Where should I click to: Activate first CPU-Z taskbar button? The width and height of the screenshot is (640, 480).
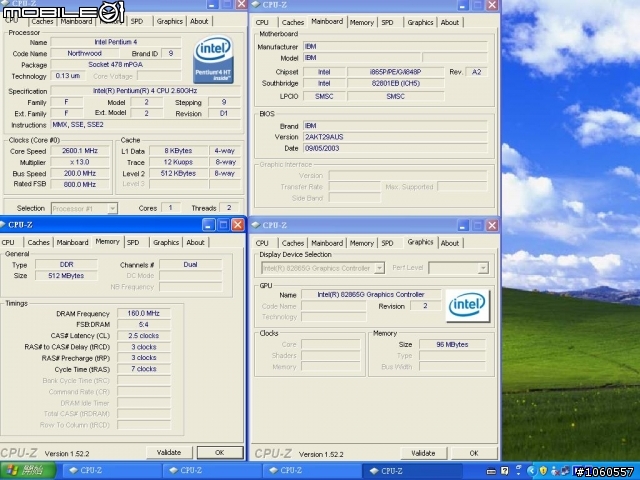[x=112, y=471]
